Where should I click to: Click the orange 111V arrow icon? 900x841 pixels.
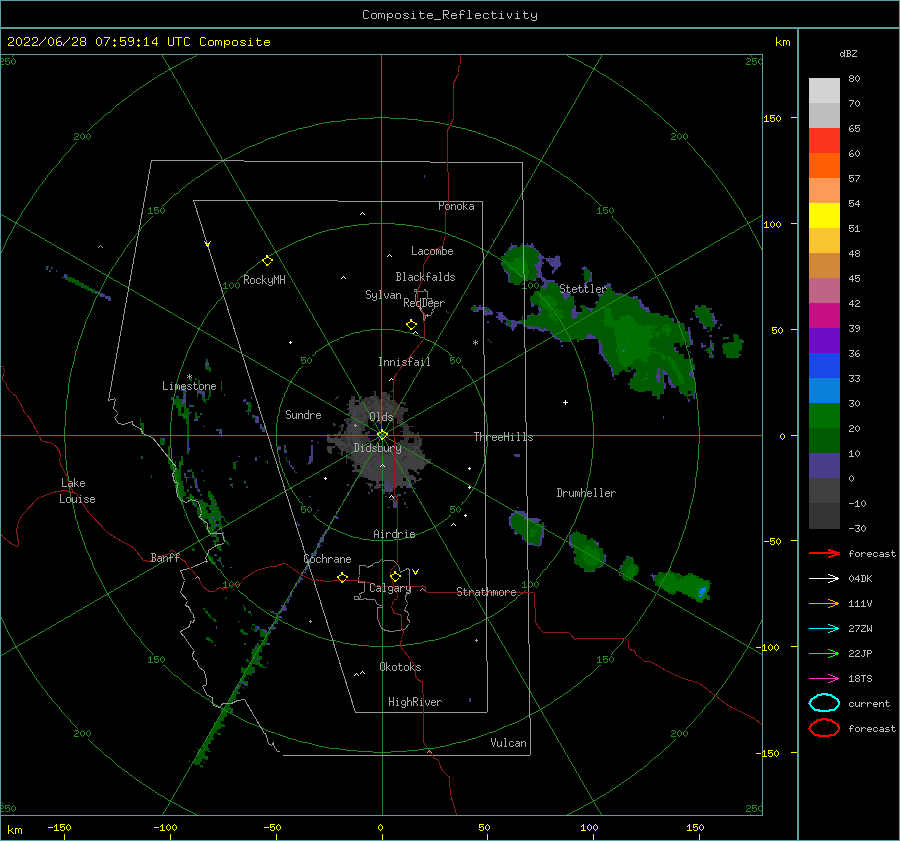[x=824, y=603]
